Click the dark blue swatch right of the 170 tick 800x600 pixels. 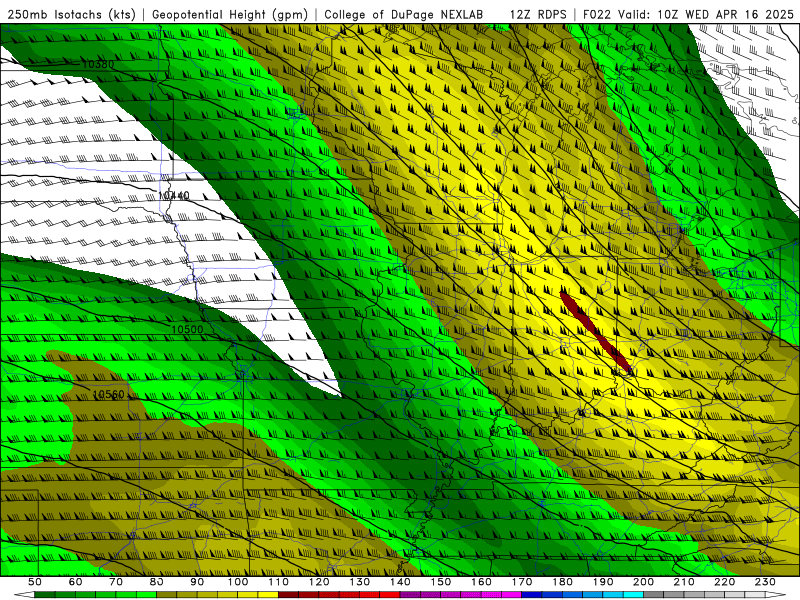[532, 594]
